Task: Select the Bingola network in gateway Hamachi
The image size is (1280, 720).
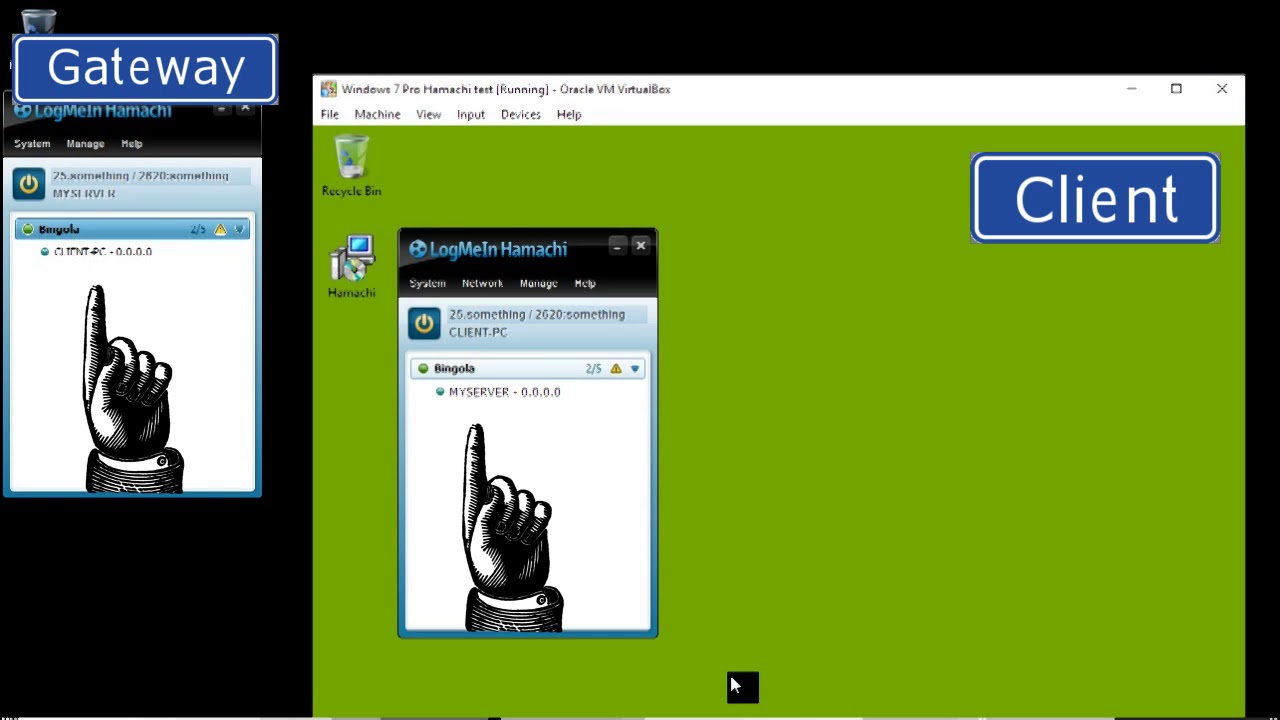Action: click(x=132, y=229)
